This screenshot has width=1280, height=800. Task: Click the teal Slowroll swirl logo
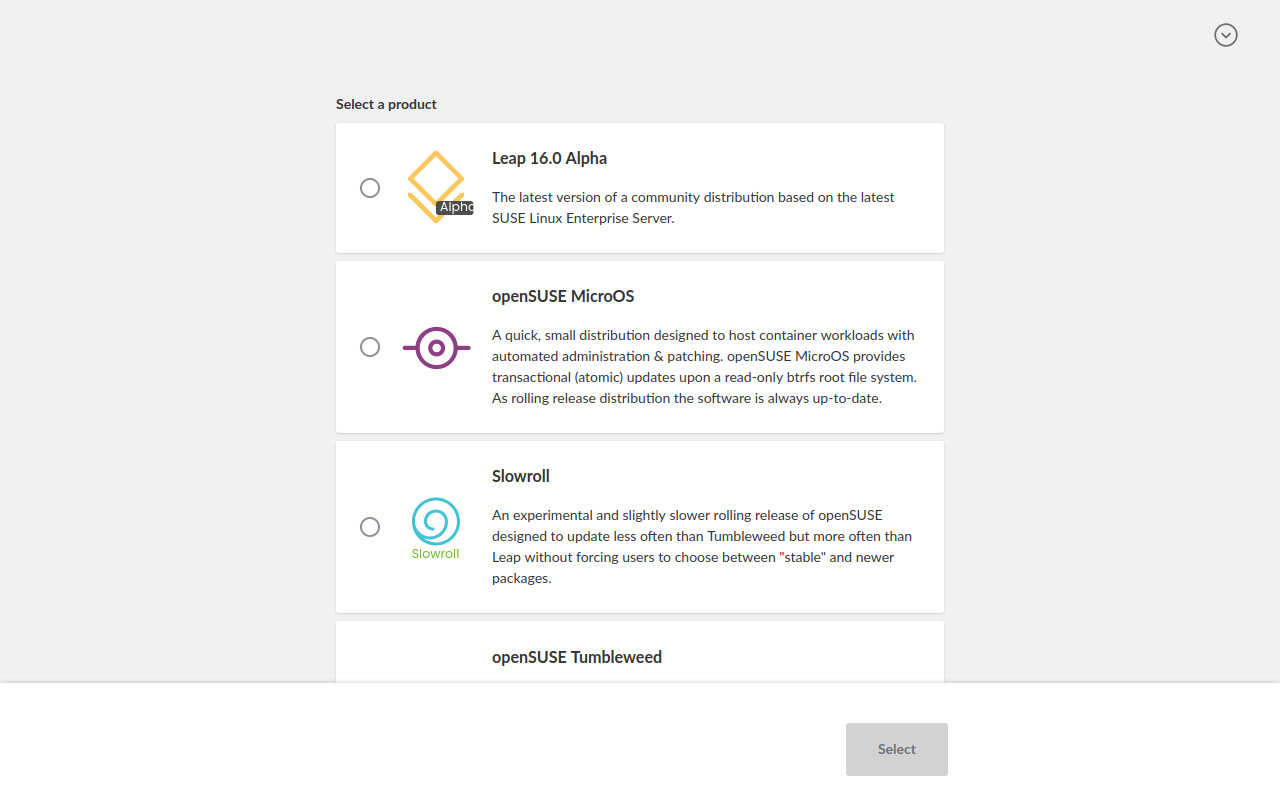coord(436,521)
